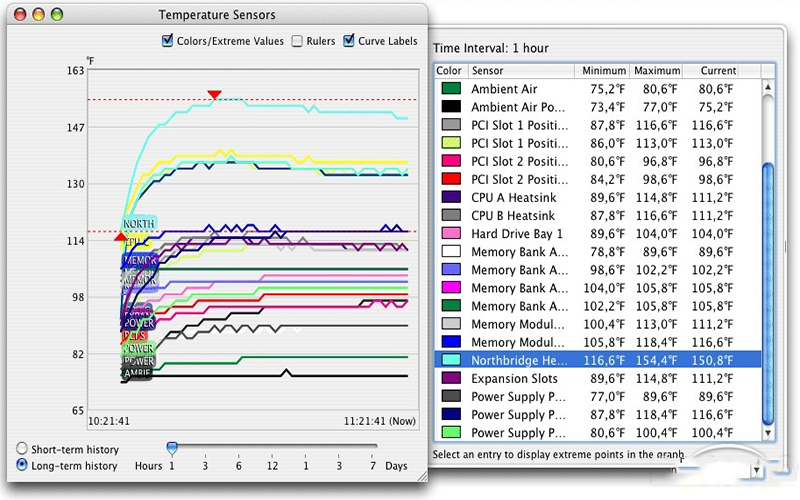Click the red minimum marker triangle on graph
This screenshot has width=800, height=500.
point(120,237)
